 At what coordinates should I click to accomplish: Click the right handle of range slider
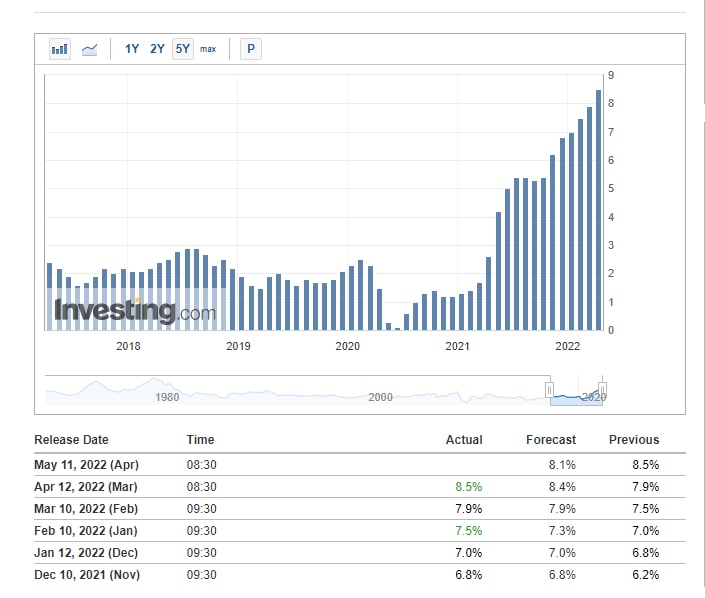tap(602, 389)
